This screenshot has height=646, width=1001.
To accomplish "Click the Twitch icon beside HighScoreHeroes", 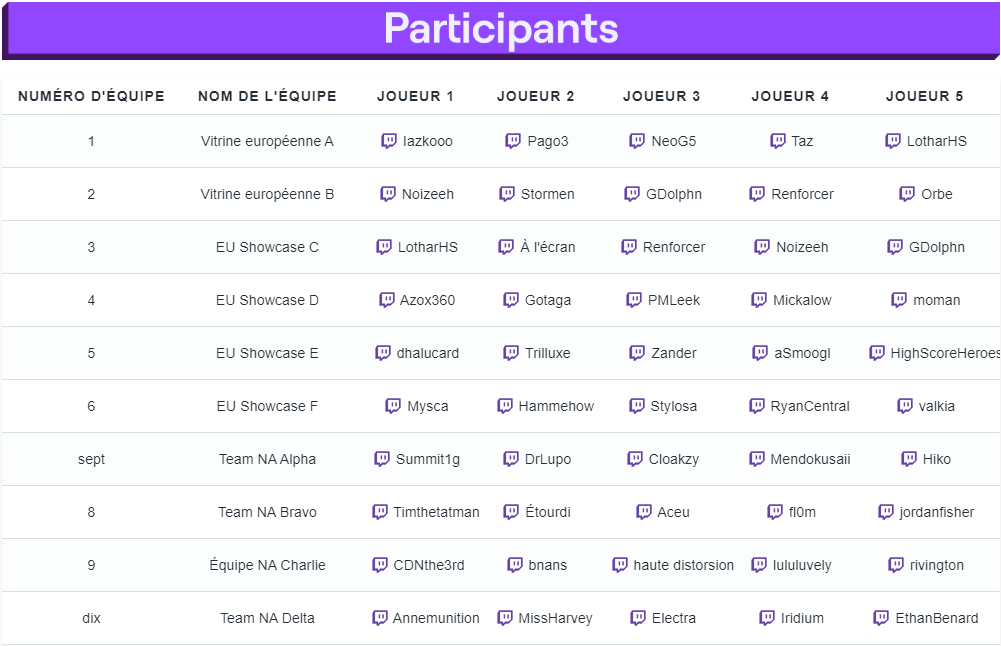I will pyautogui.click(x=877, y=353).
